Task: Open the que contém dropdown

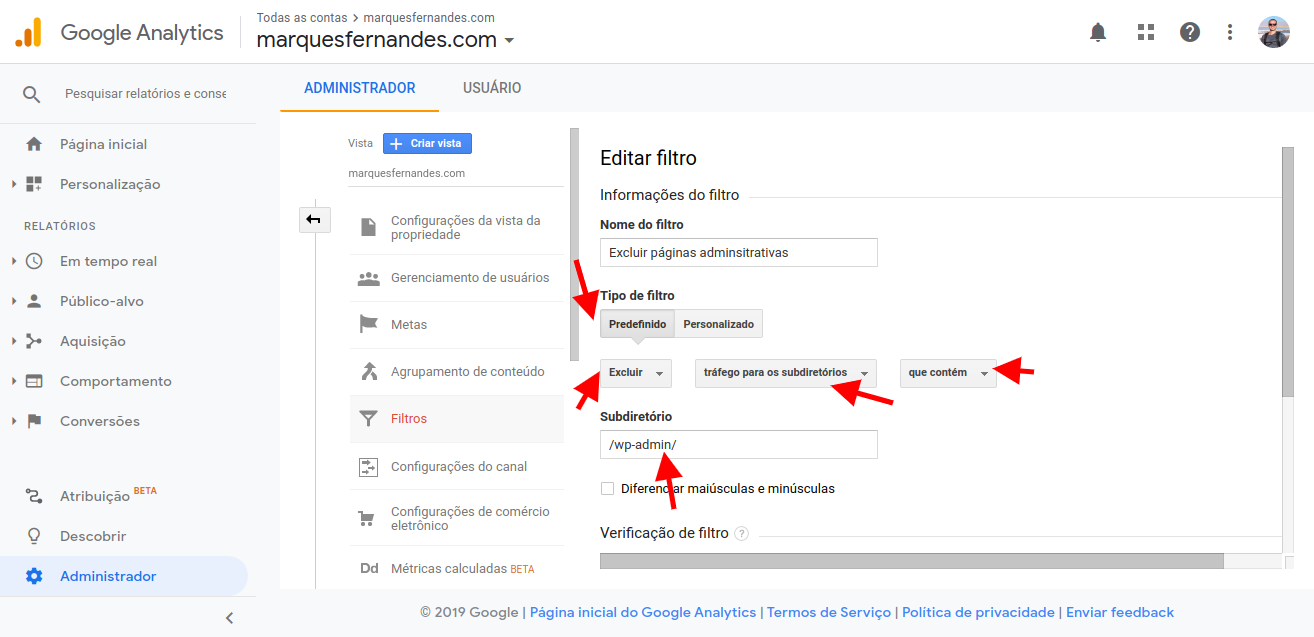Action: point(948,373)
